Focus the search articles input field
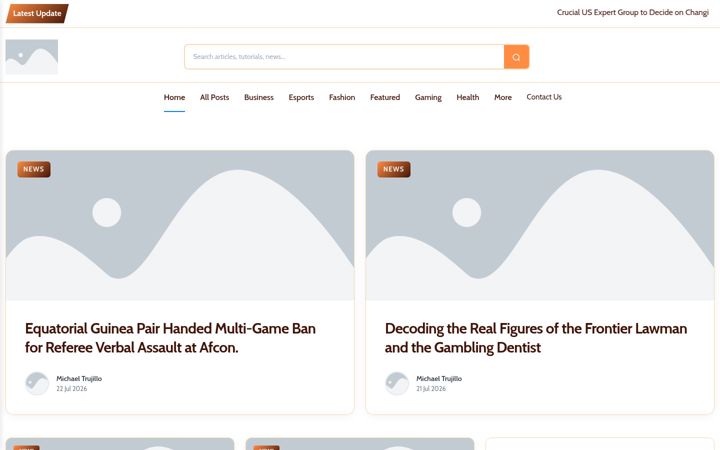Screen dimensions: 720x450 (x=344, y=57)
